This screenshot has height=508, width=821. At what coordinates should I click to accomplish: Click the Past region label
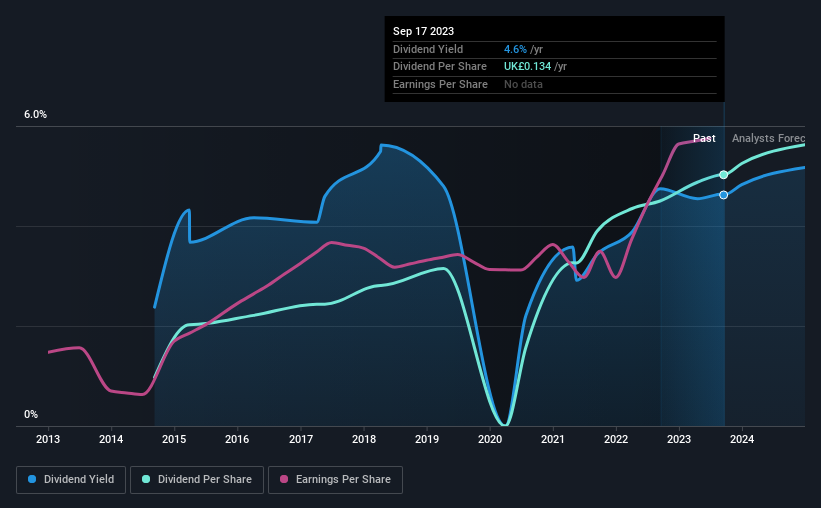tap(704, 138)
